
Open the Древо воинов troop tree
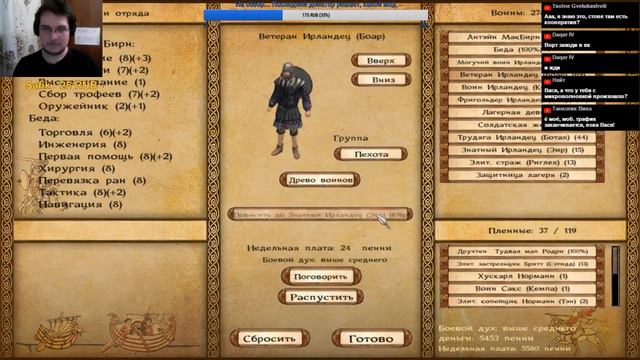click(x=320, y=180)
